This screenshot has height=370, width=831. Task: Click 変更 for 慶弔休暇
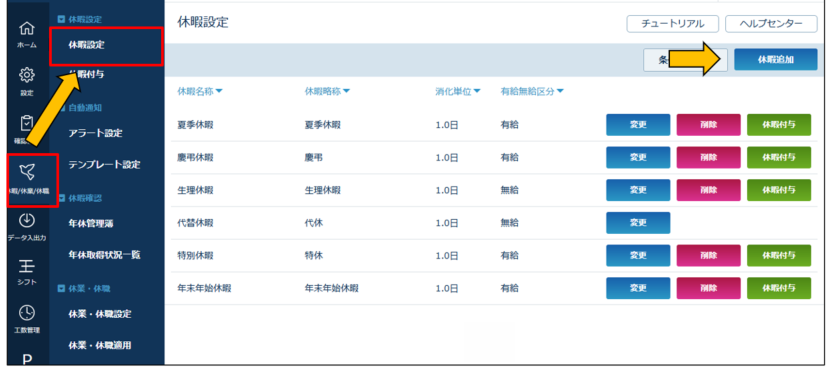pos(638,157)
